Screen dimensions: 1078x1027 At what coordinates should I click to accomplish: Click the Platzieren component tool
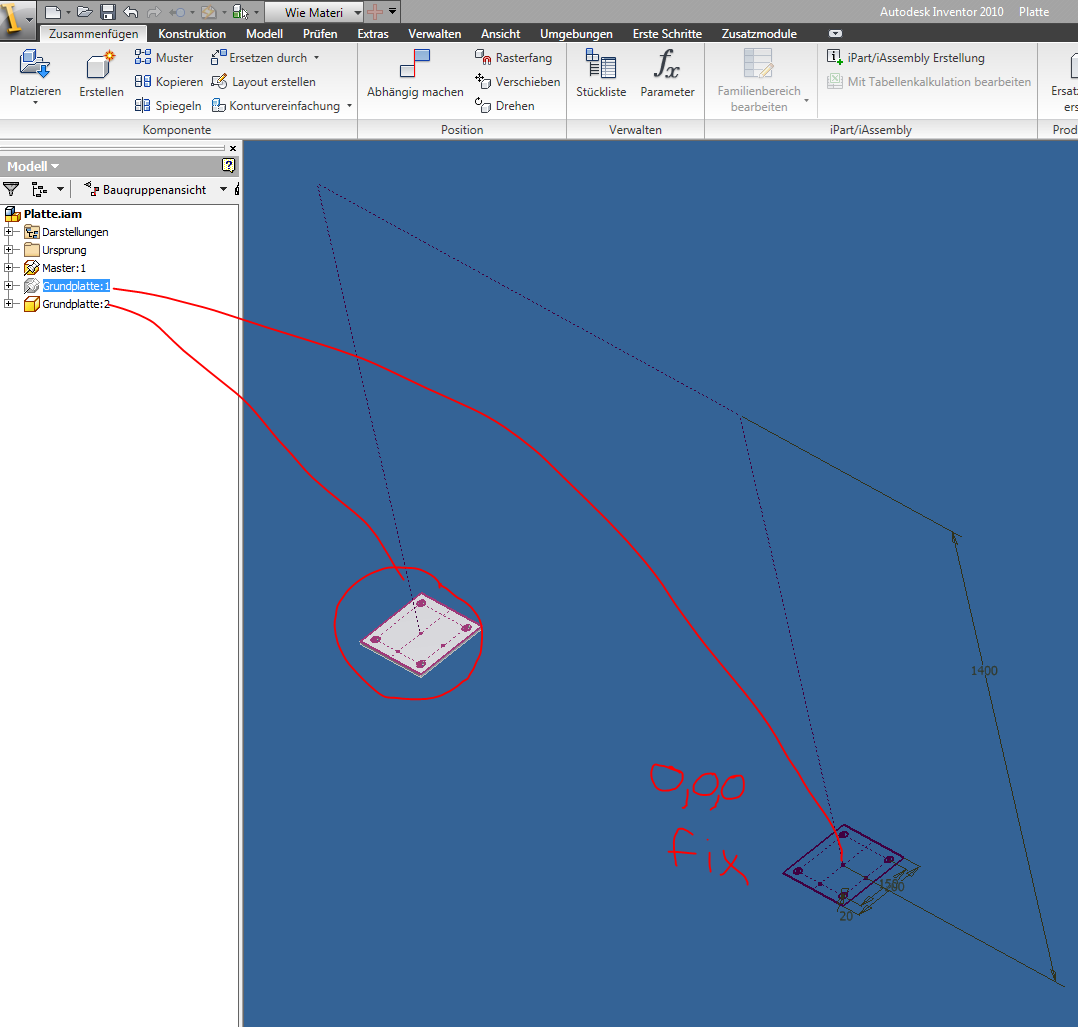(35, 75)
